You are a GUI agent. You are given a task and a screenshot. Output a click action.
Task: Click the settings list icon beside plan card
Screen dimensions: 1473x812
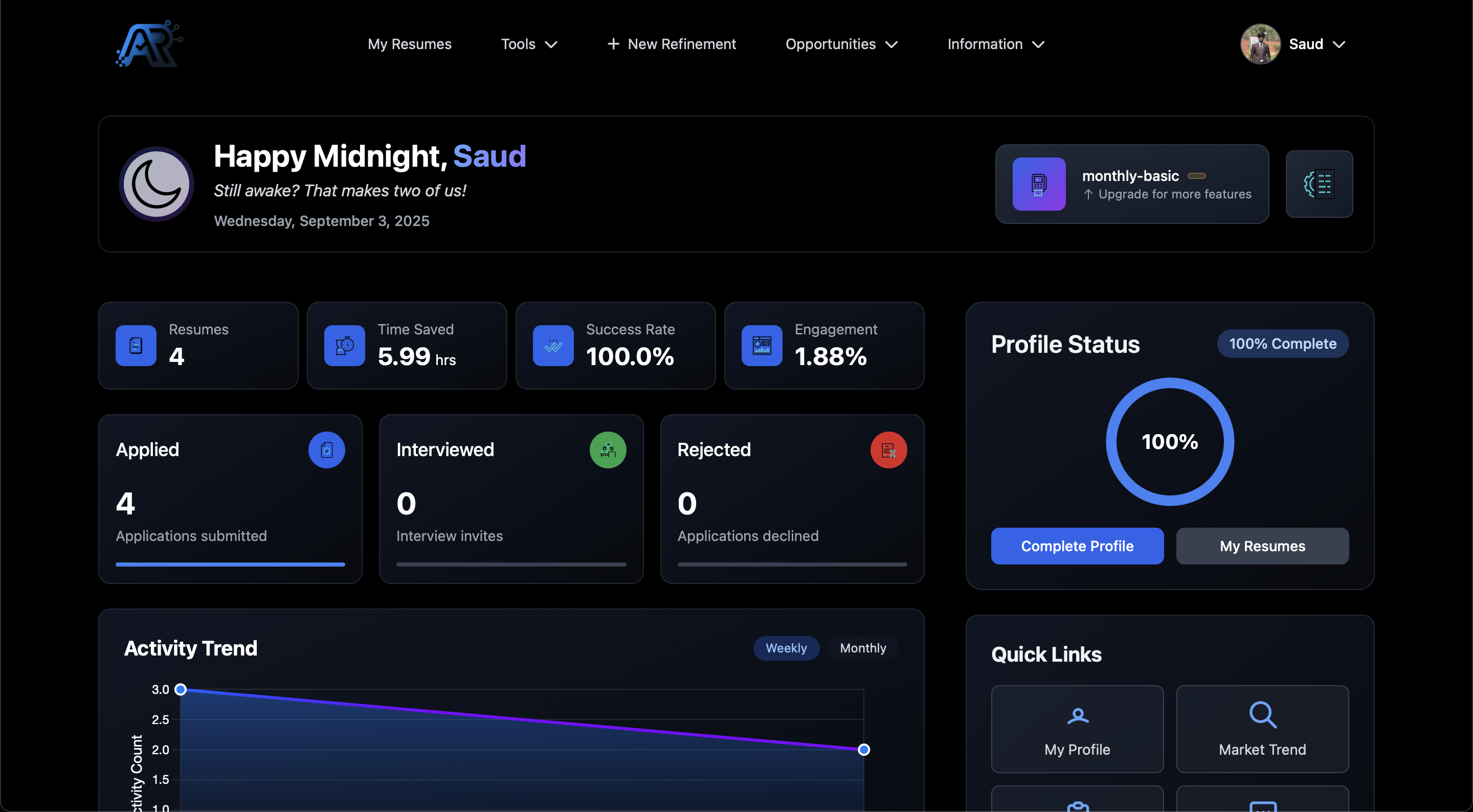1319,184
